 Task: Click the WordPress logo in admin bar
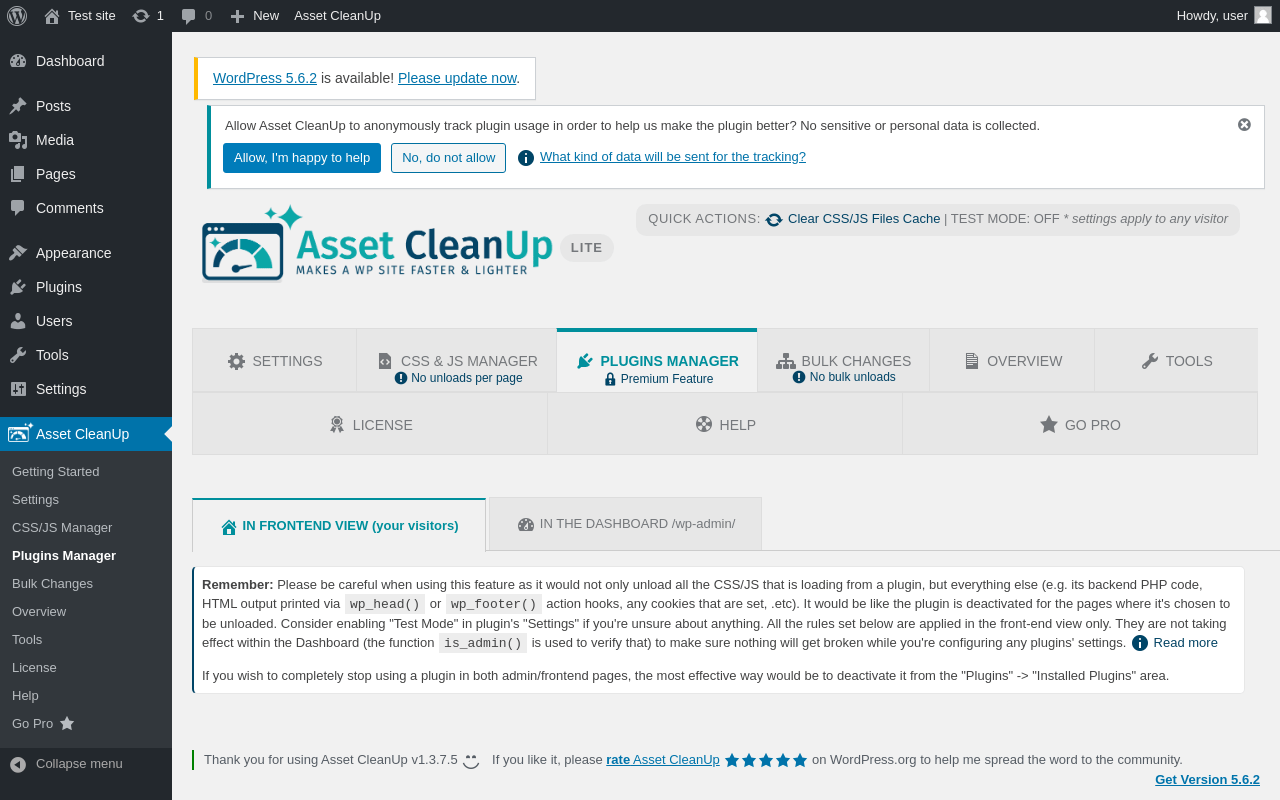point(17,16)
